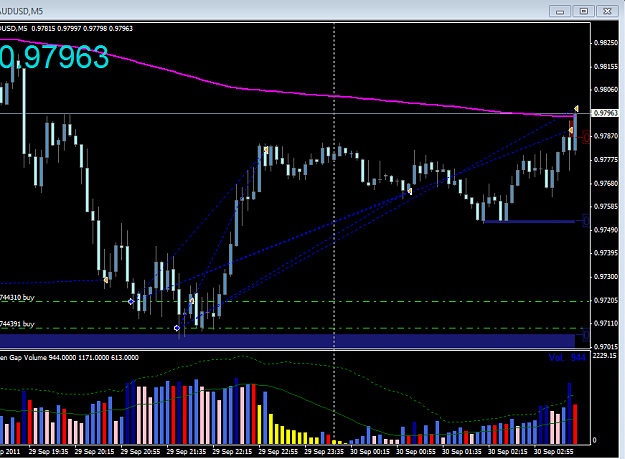This screenshot has width=625, height=459.
Task: Select the 744310 buy order label
Action: coord(17,297)
